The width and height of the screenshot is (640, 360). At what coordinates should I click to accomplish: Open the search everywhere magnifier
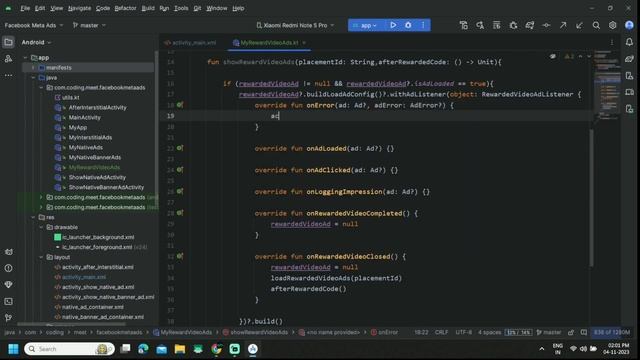point(596,25)
